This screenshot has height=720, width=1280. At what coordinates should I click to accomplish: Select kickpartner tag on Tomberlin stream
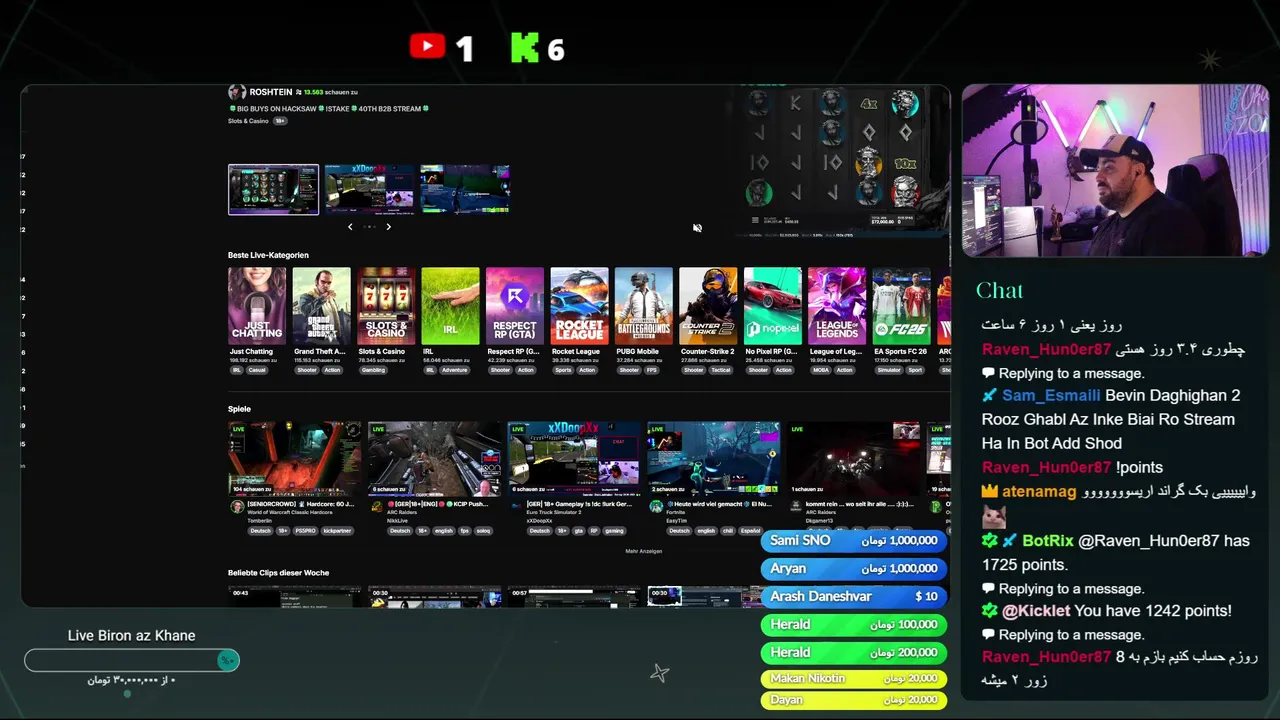coord(338,531)
